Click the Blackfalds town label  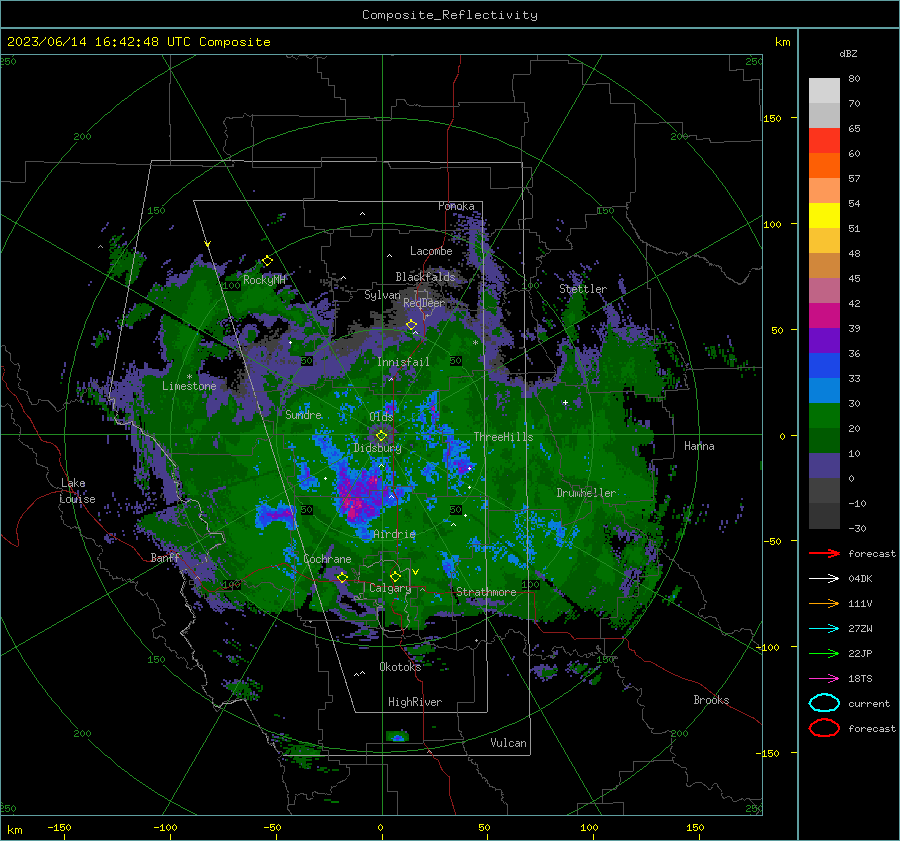point(425,277)
